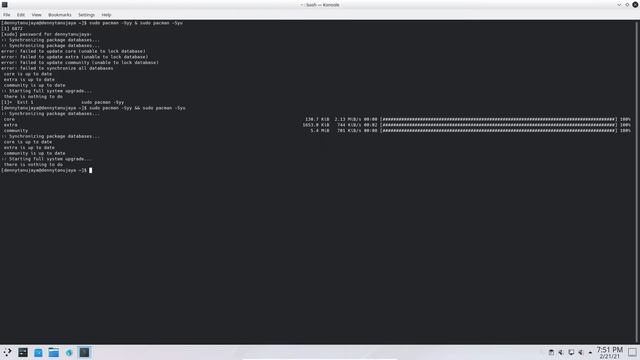Click the last 'there is nothing to do' line
The height and width of the screenshot is (360, 640).
pos(33,164)
